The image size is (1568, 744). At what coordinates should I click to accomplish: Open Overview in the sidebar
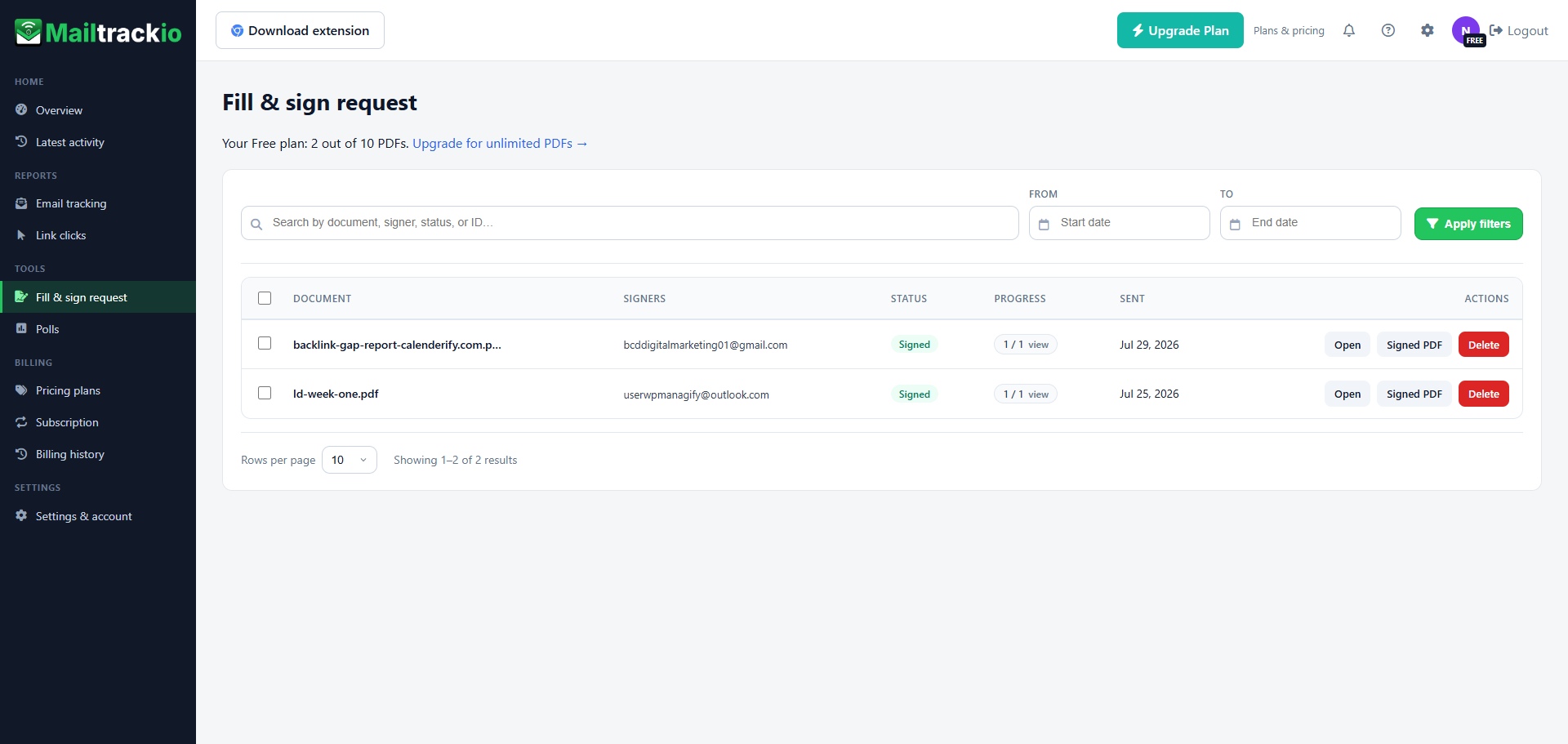coord(98,110)
